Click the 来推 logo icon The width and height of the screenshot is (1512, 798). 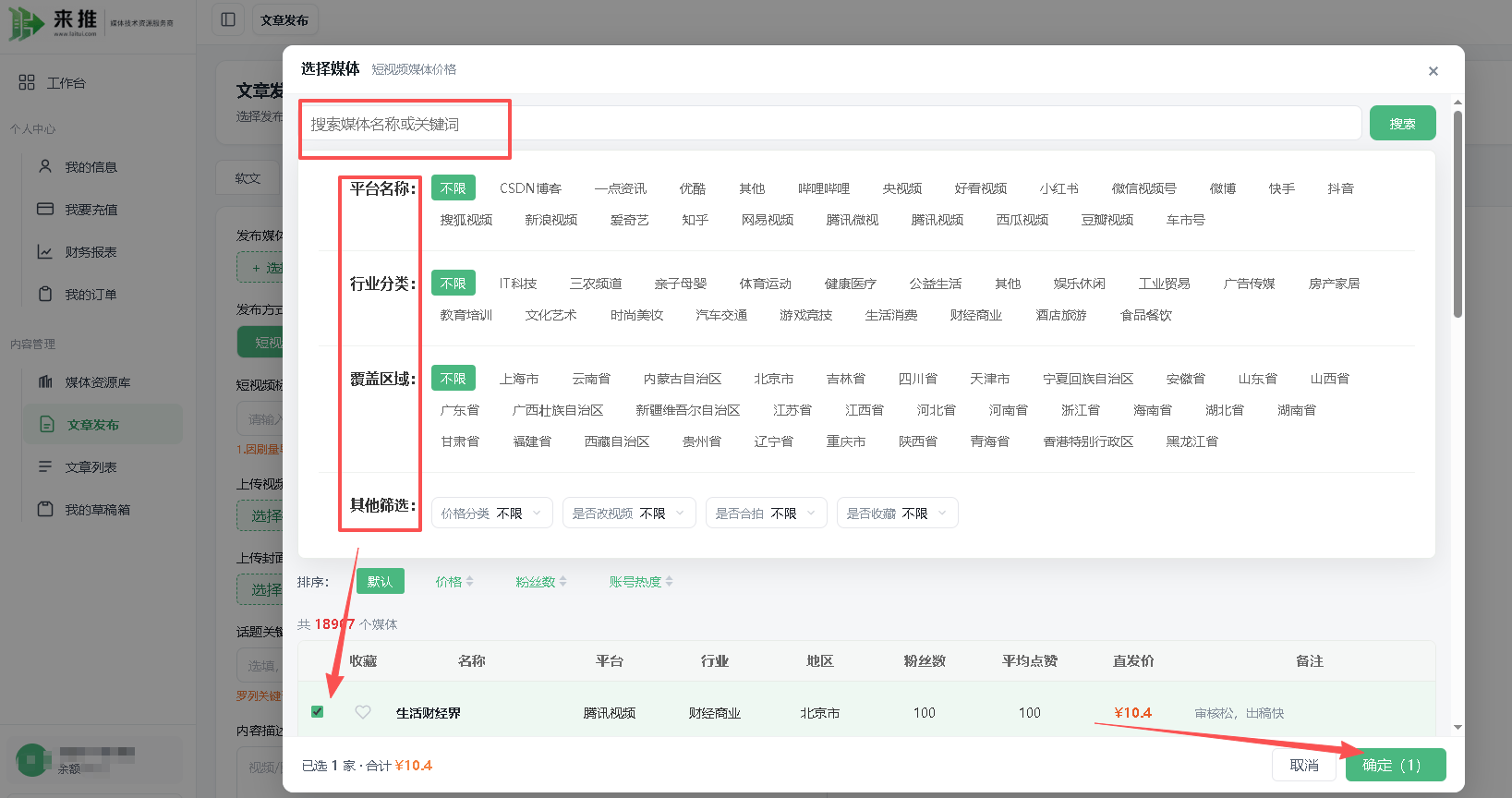(26, 22)
